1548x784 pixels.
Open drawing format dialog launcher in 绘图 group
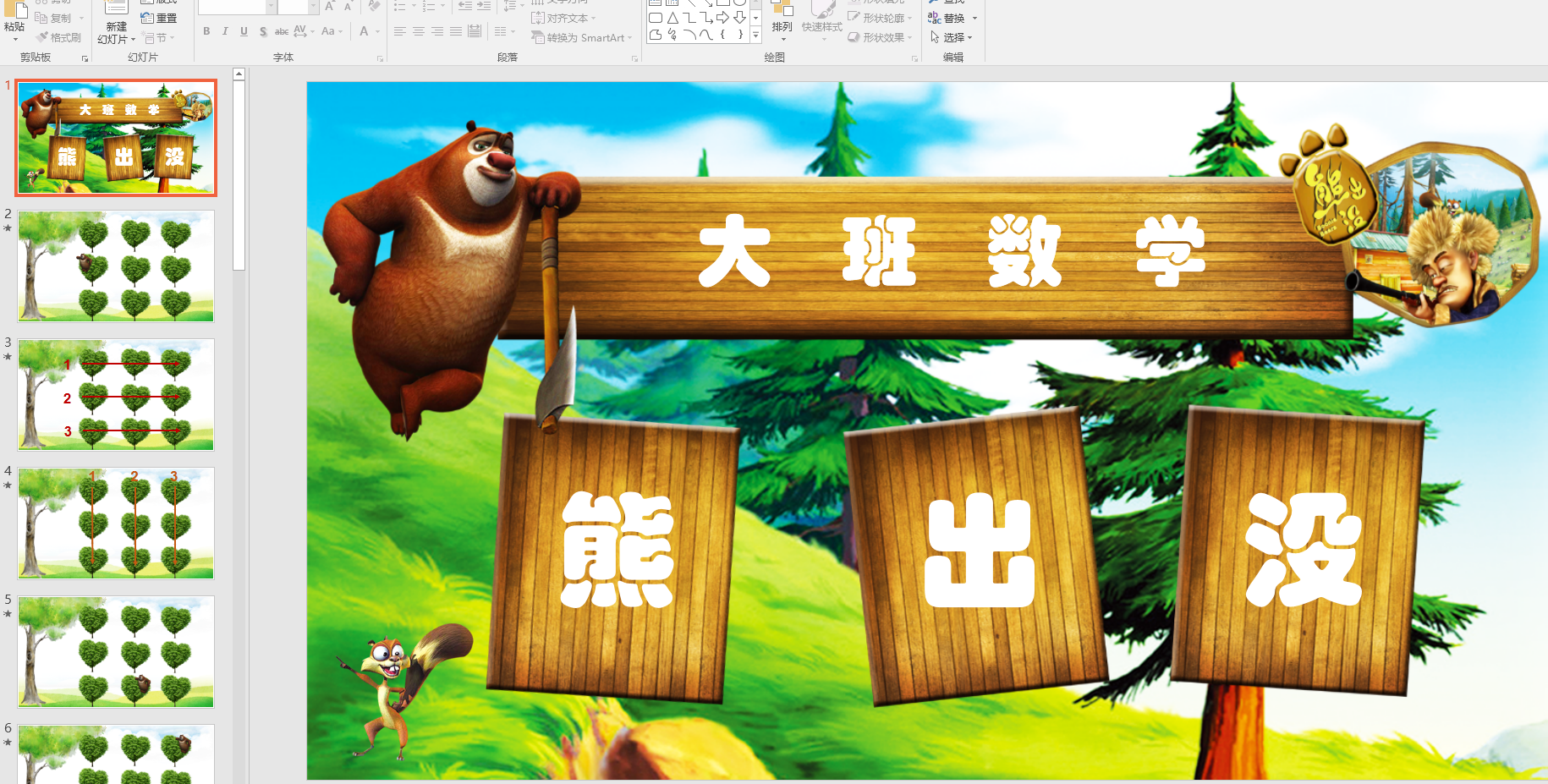(914, 58)
